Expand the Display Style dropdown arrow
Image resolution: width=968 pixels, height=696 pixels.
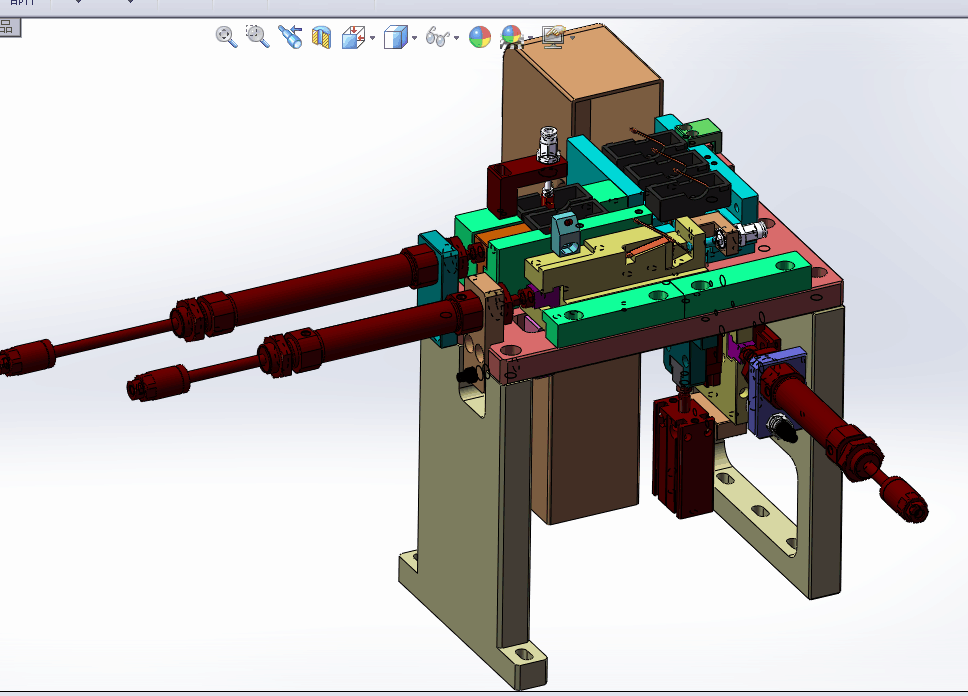[414, 38]
